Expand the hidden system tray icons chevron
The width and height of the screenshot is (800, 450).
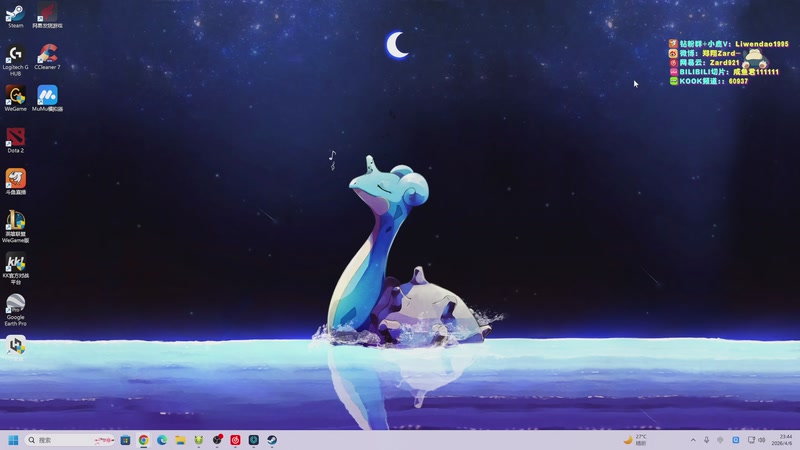pos(693,440)
